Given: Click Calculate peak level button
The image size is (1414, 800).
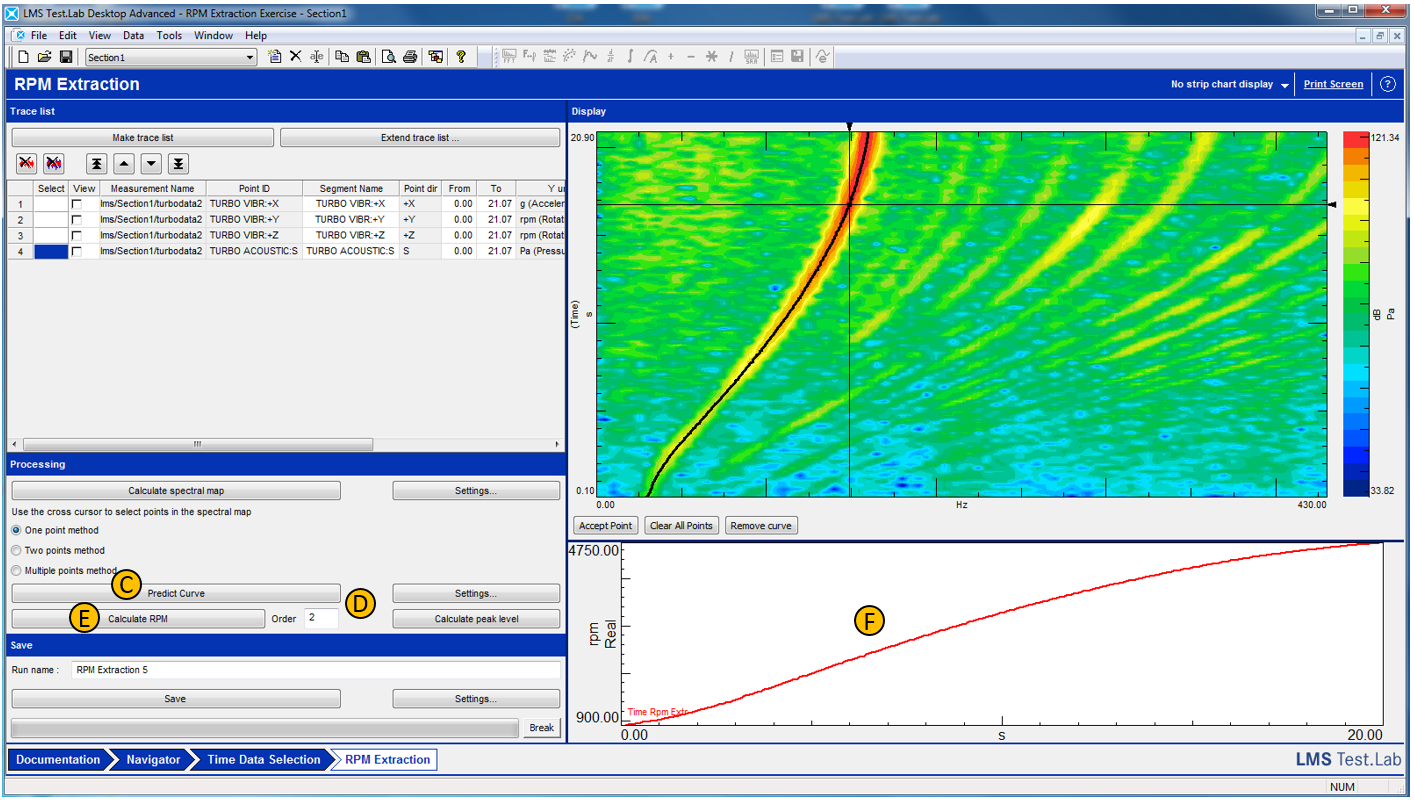Looking at the screenshot, I should click(x=476, y=619).
